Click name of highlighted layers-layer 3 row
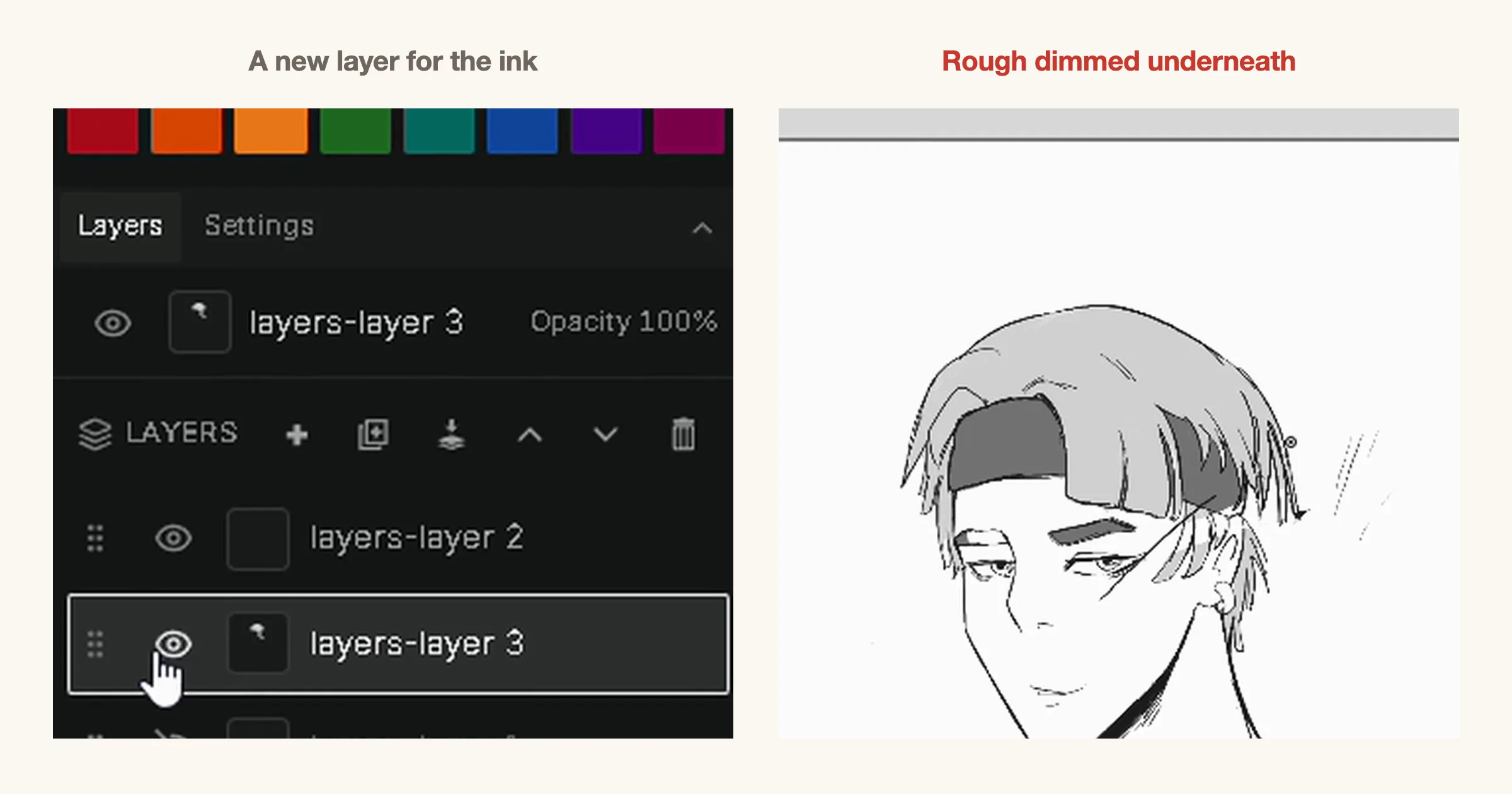Viewport: 1512px width, 794px height. click(416, 644)
